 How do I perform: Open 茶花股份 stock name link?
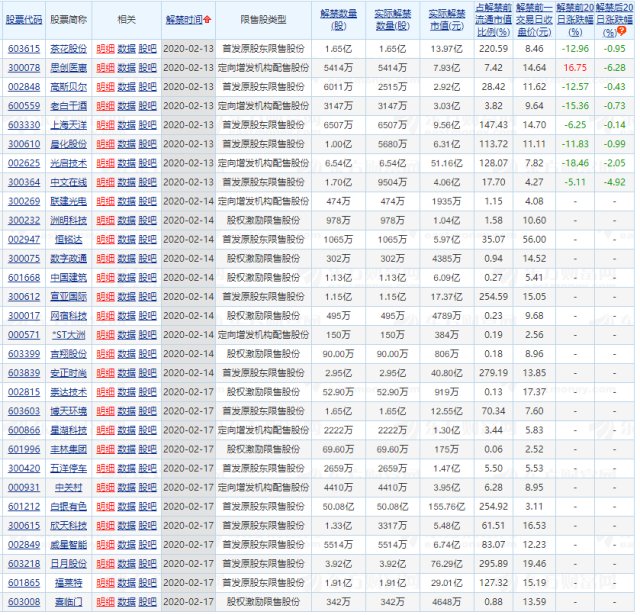69,49
